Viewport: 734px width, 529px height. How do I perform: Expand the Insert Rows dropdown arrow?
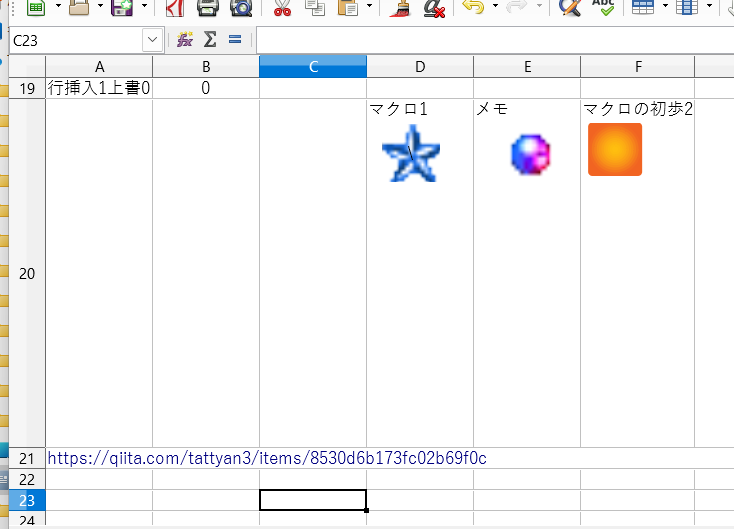click(665, 6)
